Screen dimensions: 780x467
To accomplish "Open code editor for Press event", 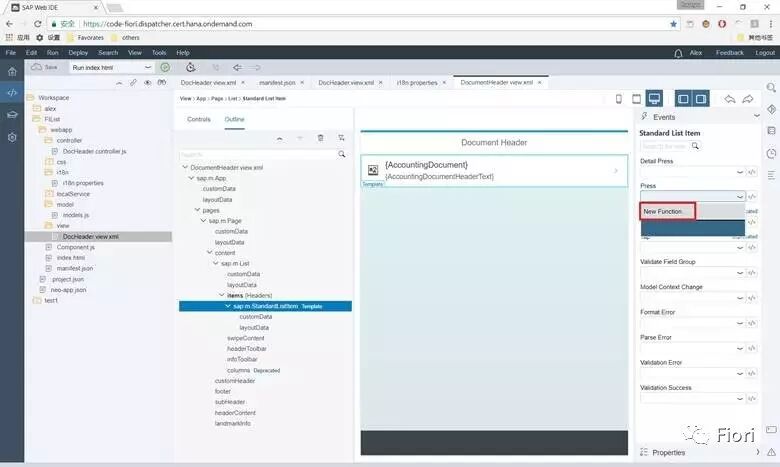I will pyautogui.click(x=752, y=196).
